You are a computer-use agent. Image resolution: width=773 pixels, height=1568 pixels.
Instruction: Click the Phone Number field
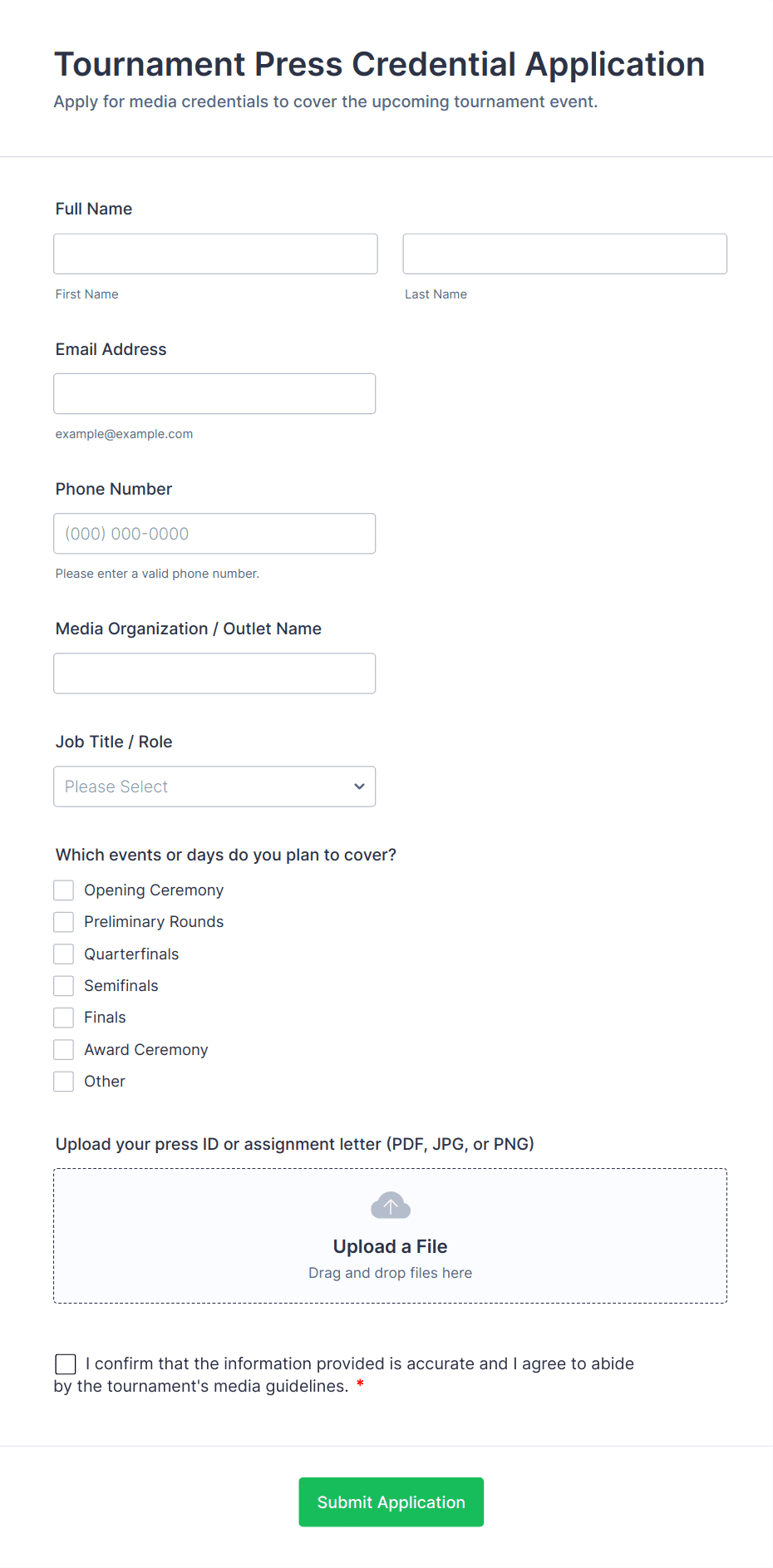[x=214, y=534]
